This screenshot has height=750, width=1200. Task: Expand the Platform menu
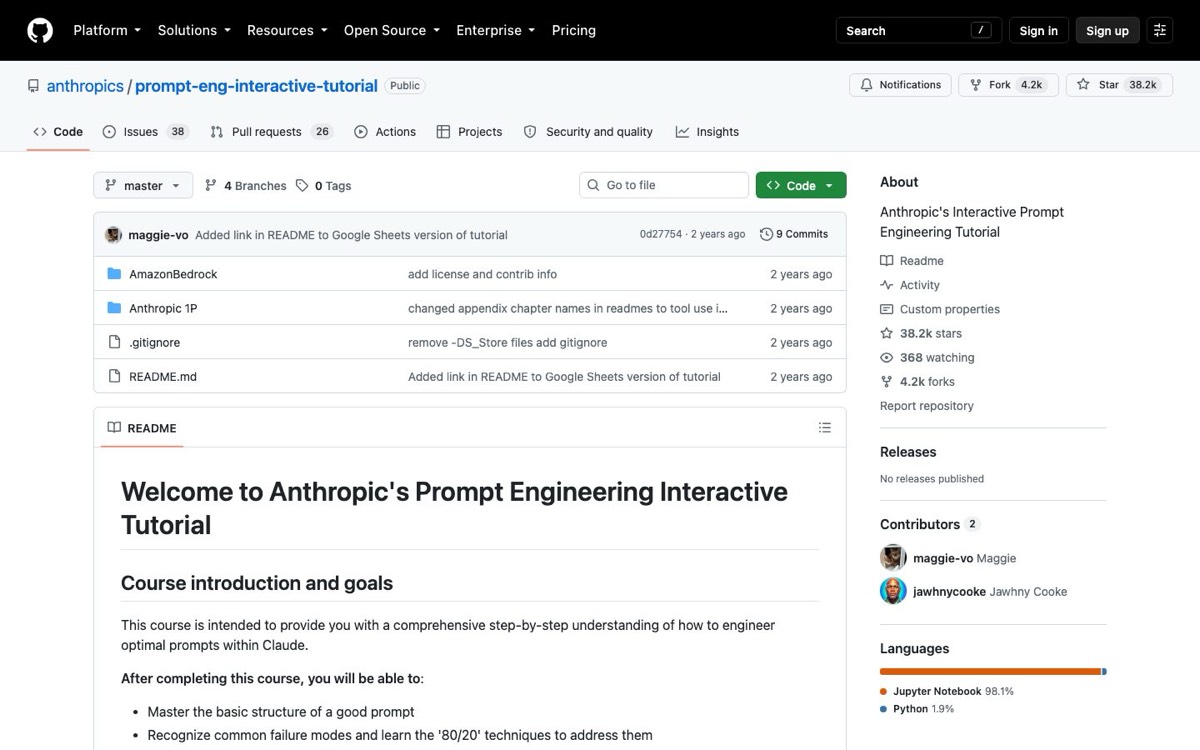pos(107,31)
